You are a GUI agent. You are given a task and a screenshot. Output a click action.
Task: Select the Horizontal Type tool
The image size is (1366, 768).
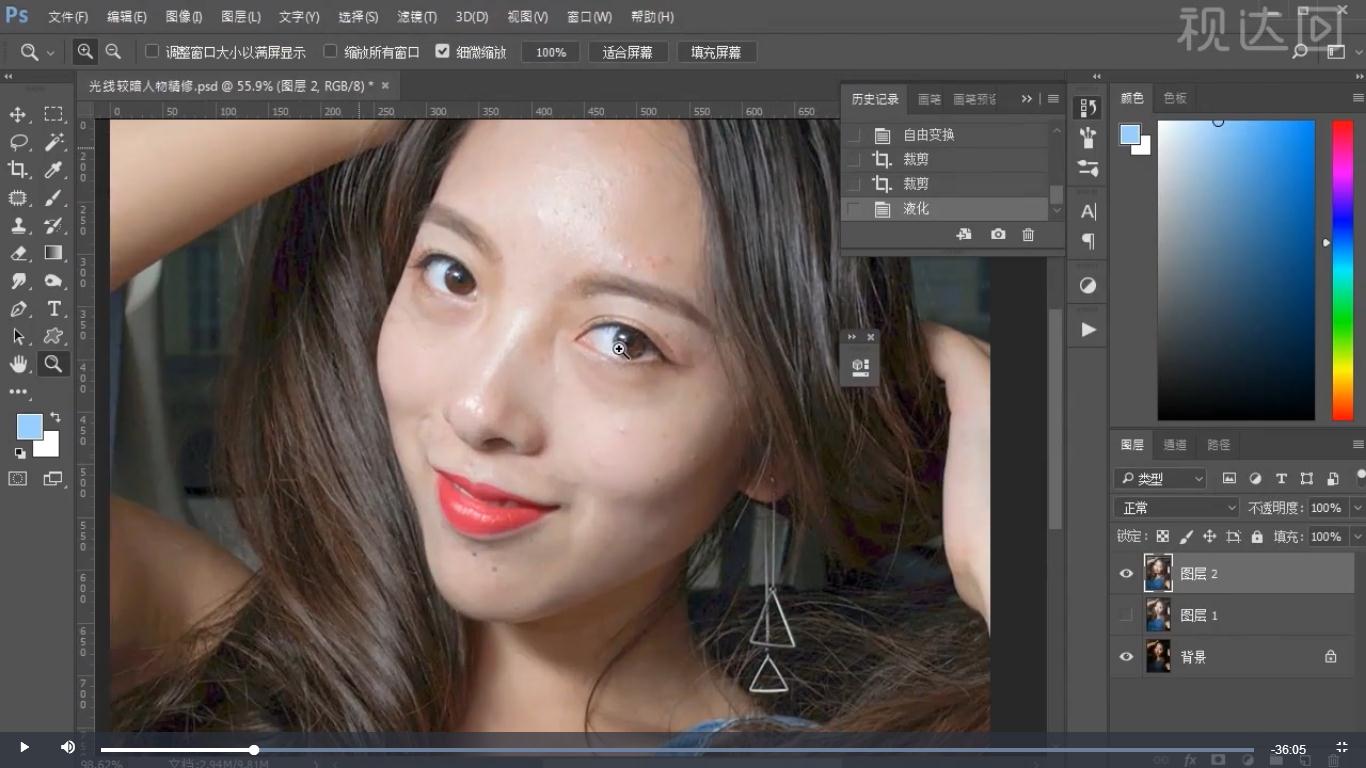point(54,309)
